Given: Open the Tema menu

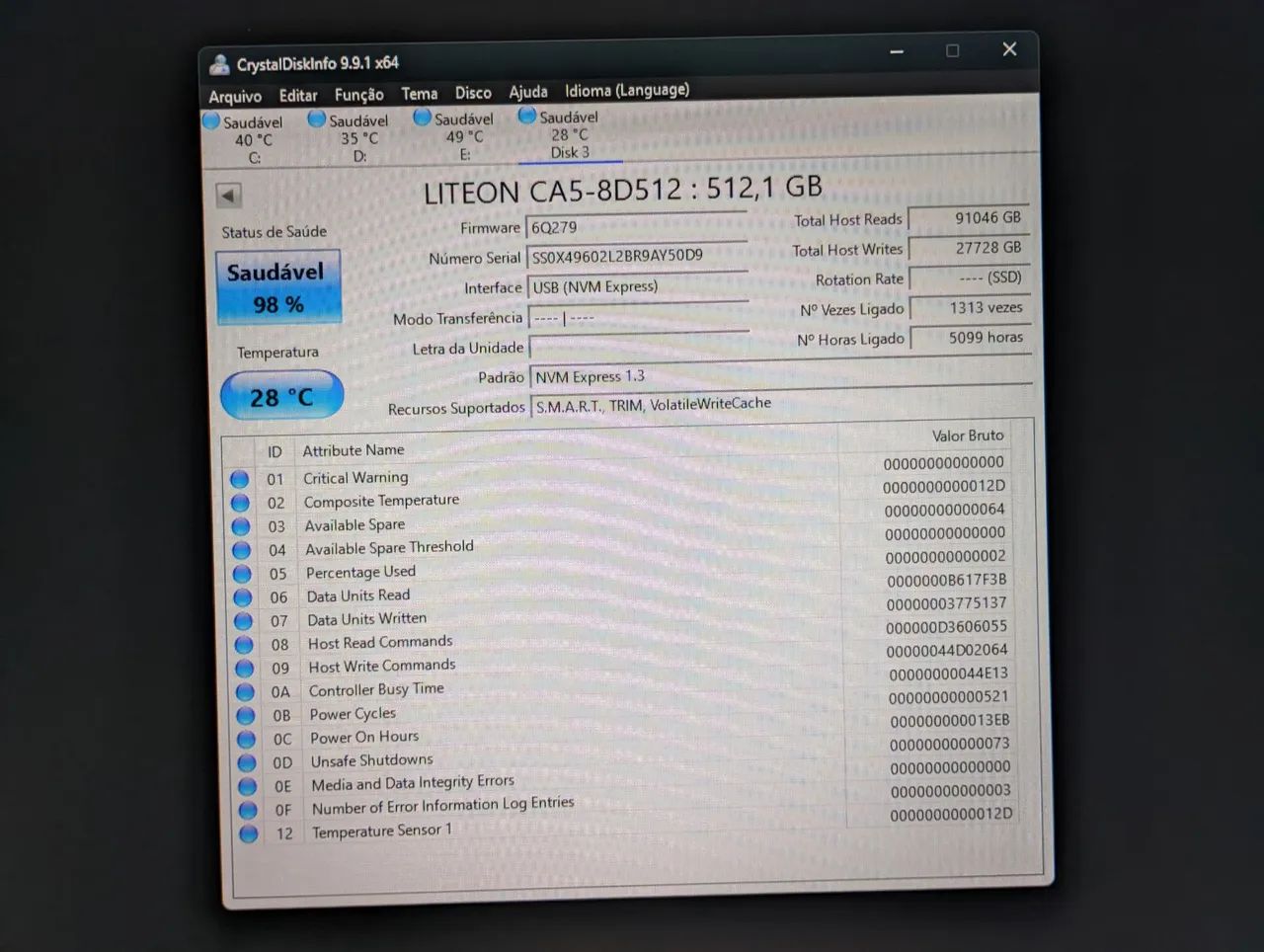Looking at the screenshot, I should point(419,94).
